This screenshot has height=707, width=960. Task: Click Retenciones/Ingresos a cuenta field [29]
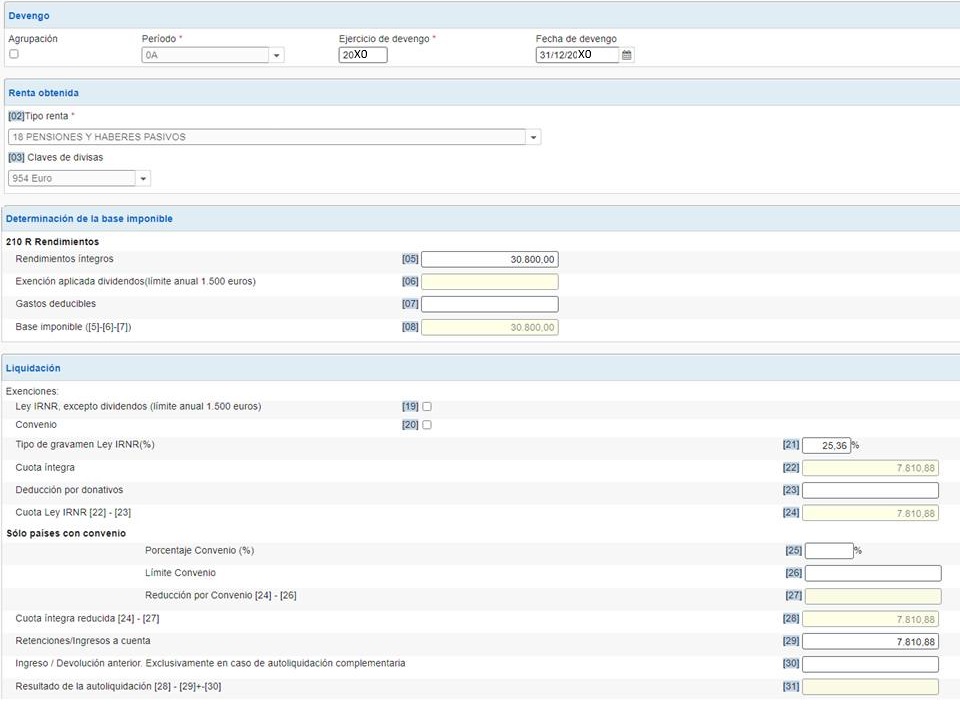point(871,642)
